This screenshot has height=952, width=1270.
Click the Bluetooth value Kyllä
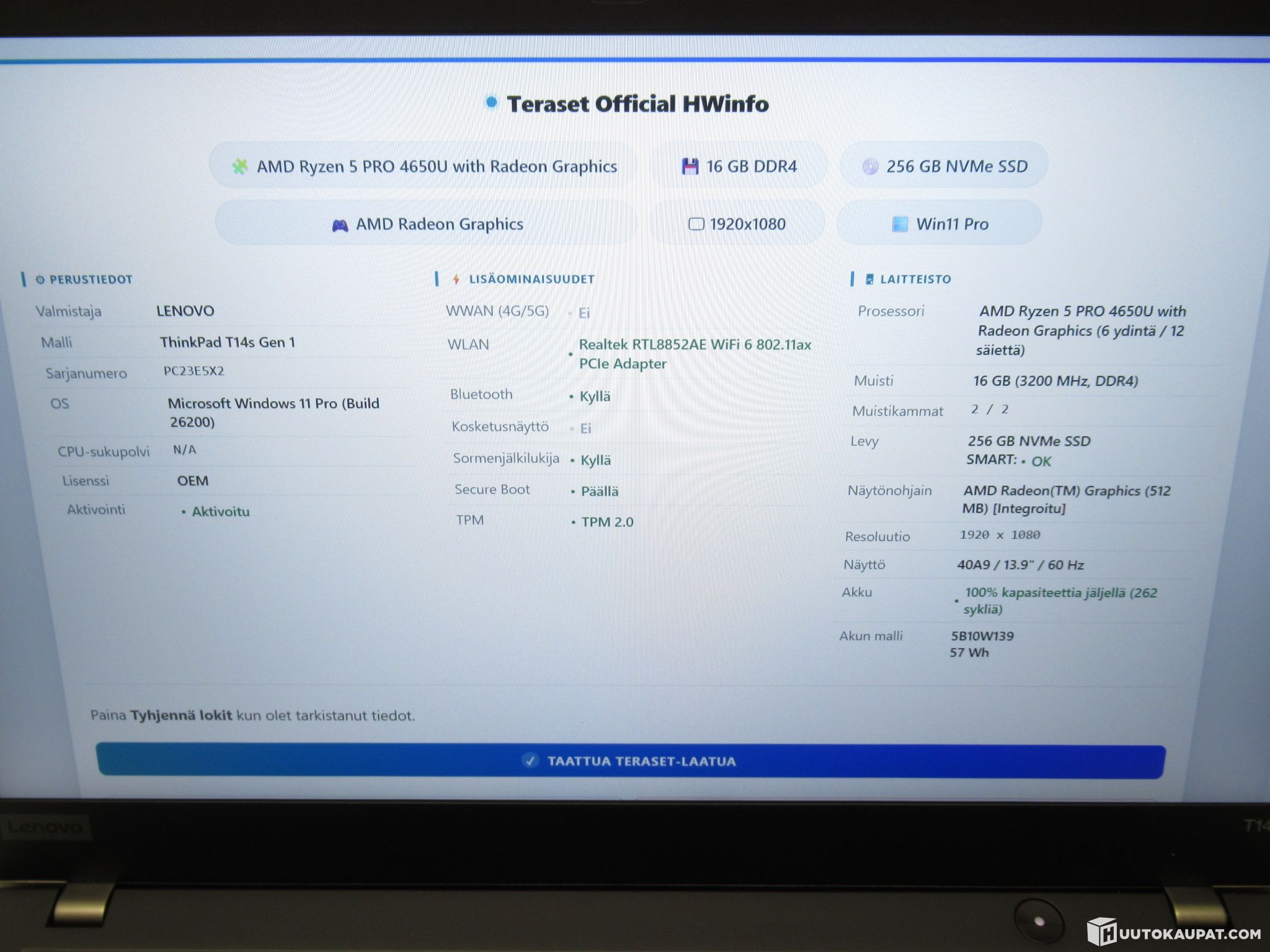pyautogui.click(x=595, y=397)
